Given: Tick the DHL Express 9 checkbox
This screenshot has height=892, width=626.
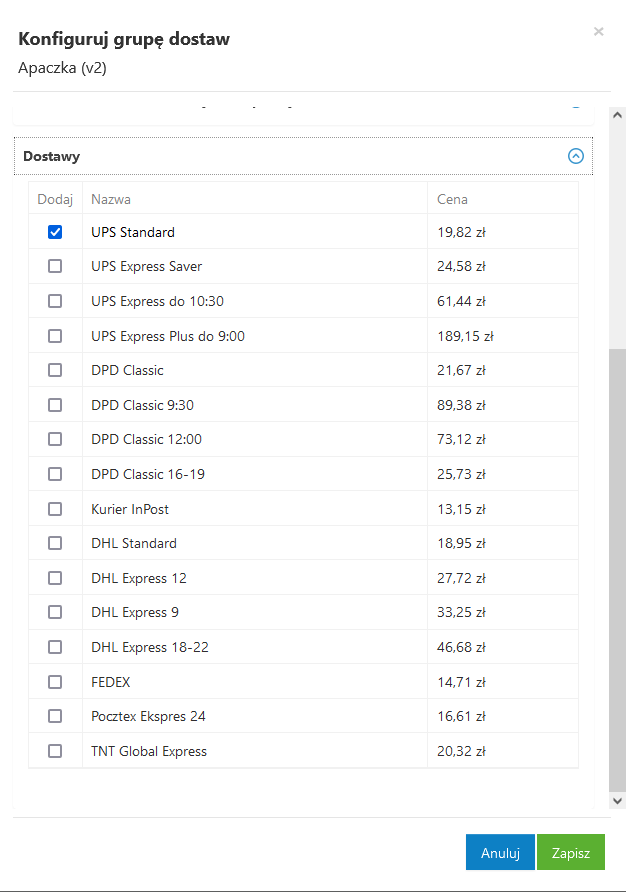Looking at the screenshot, I should tap(55, 612).
